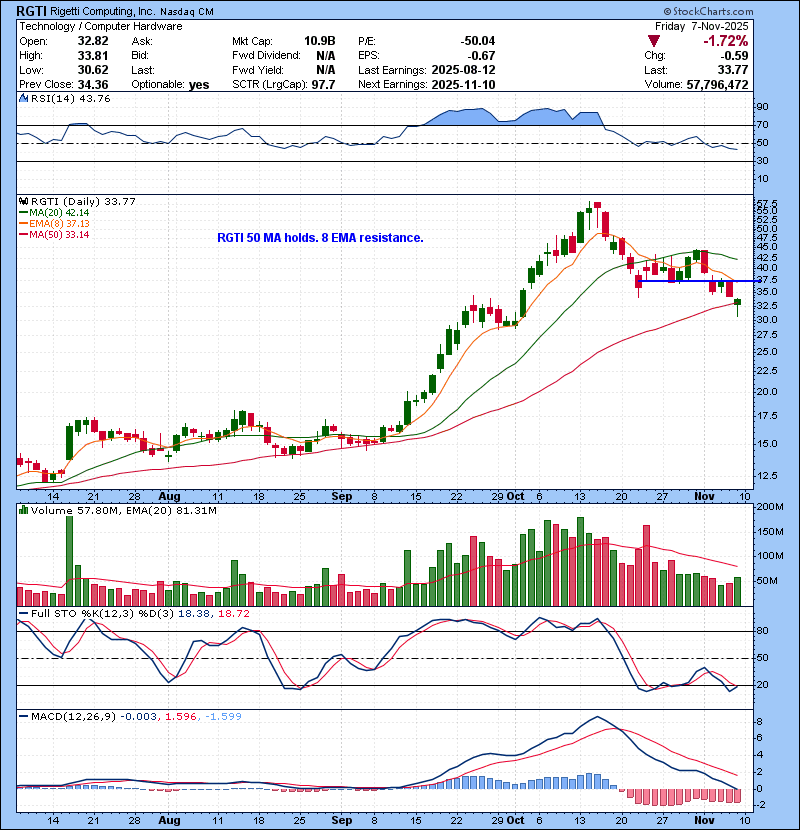Click the Nasdaq CM exchange label
Screen dimensions: 800x830
point(187,12)
